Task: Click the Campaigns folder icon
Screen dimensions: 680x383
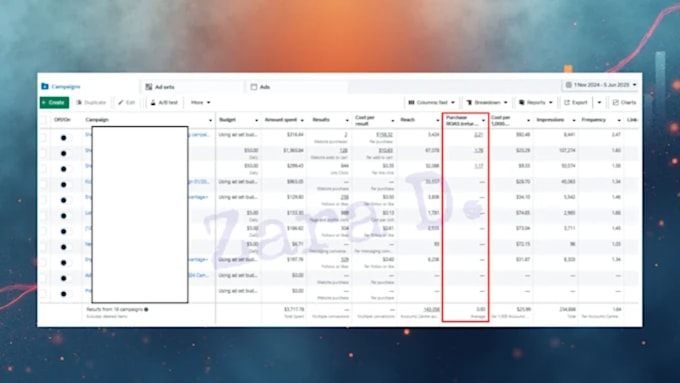Action: coord(45,87)
